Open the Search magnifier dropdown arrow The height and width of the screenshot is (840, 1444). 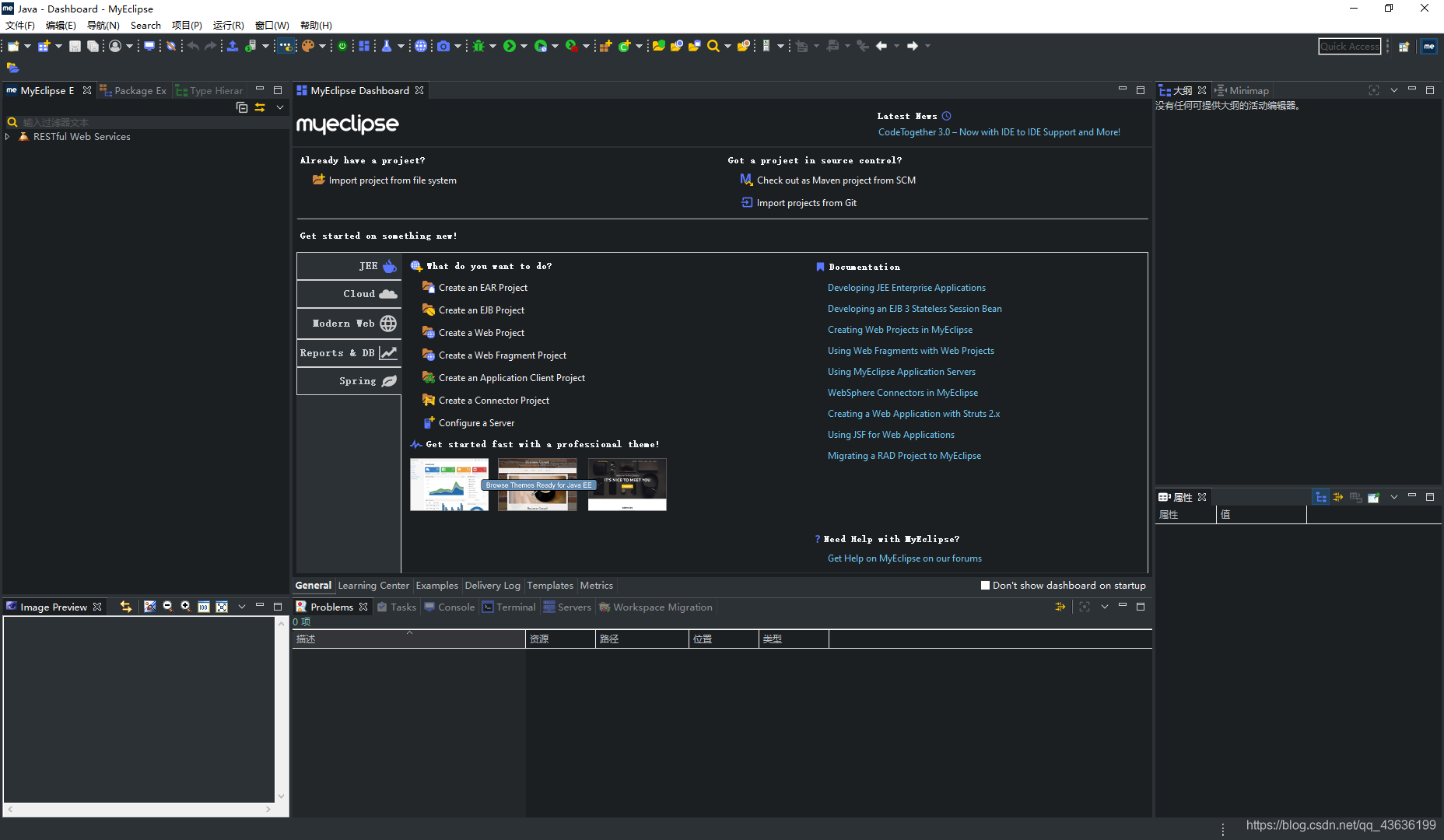(x=727, y=46)
